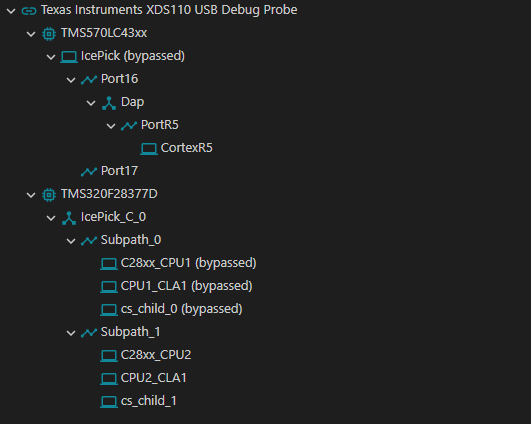Click the IcePick (bypassed) device icon
This screenshot has height=424, width=531.
click(x=69, y=57)
